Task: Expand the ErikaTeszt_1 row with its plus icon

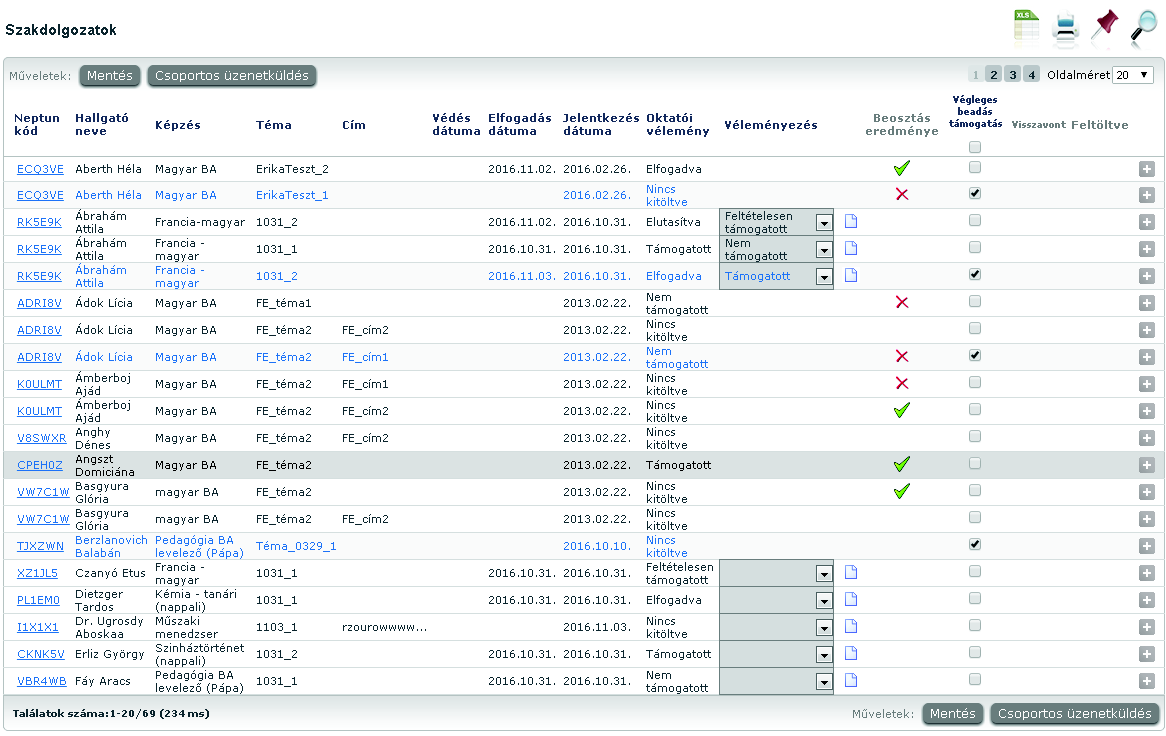Action: click(x=1147, y=196)
